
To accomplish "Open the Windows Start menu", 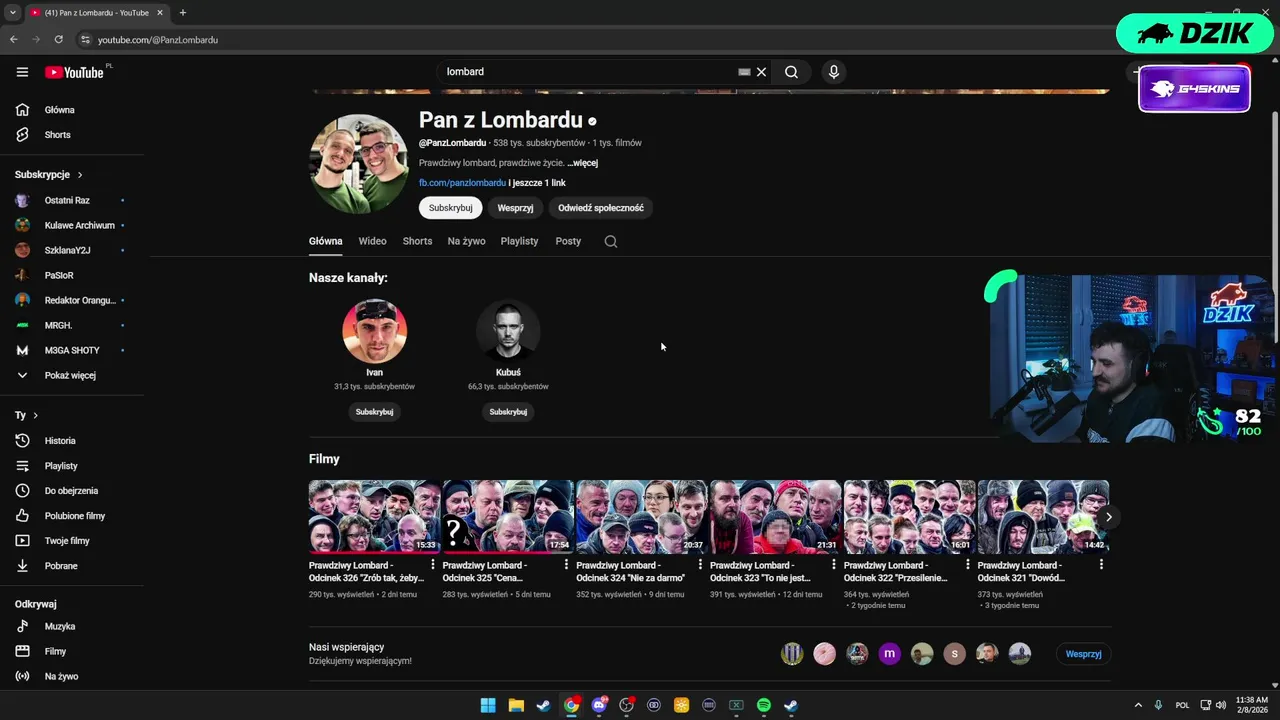I will pos(487,705).
